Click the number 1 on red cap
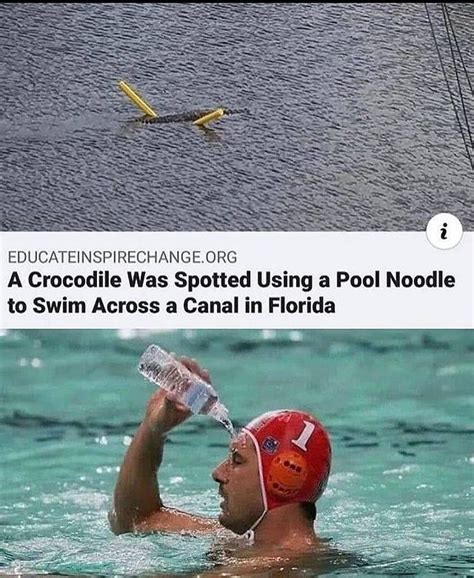Screen dimensions: 474x578 click(304, 435)
